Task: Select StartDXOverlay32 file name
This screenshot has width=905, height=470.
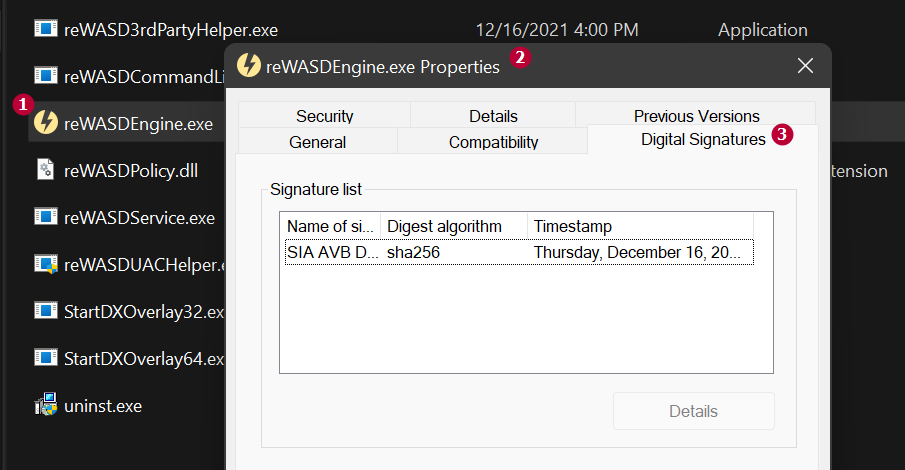Action: 144,312
